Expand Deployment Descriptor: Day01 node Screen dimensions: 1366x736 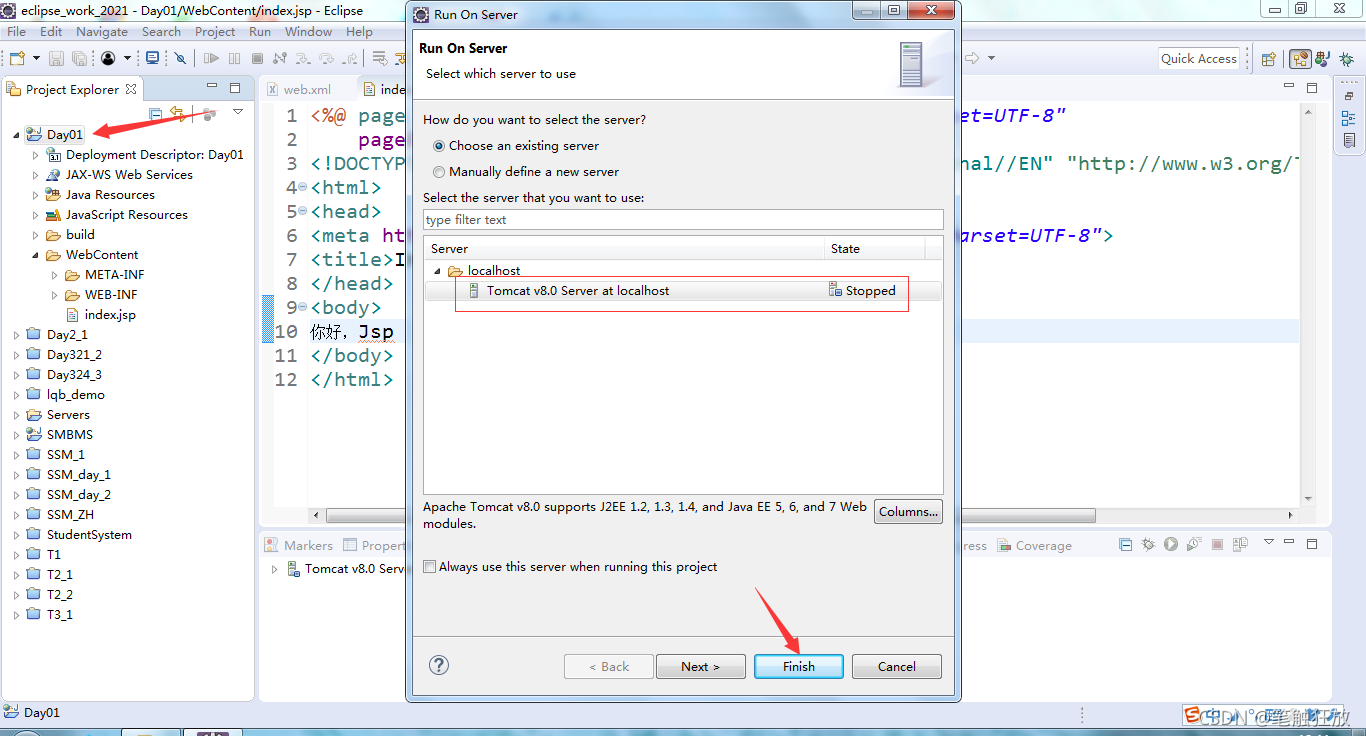click(36, 155)
